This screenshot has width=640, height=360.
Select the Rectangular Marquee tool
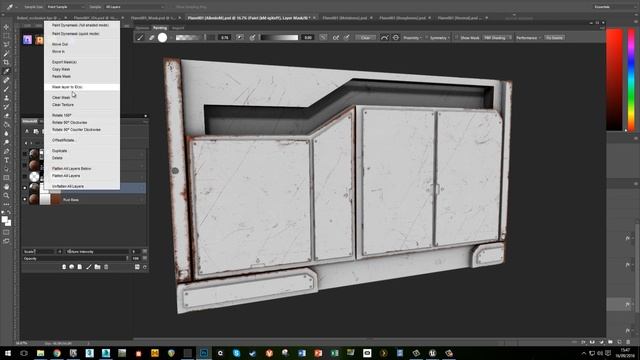tap(6, 36)
